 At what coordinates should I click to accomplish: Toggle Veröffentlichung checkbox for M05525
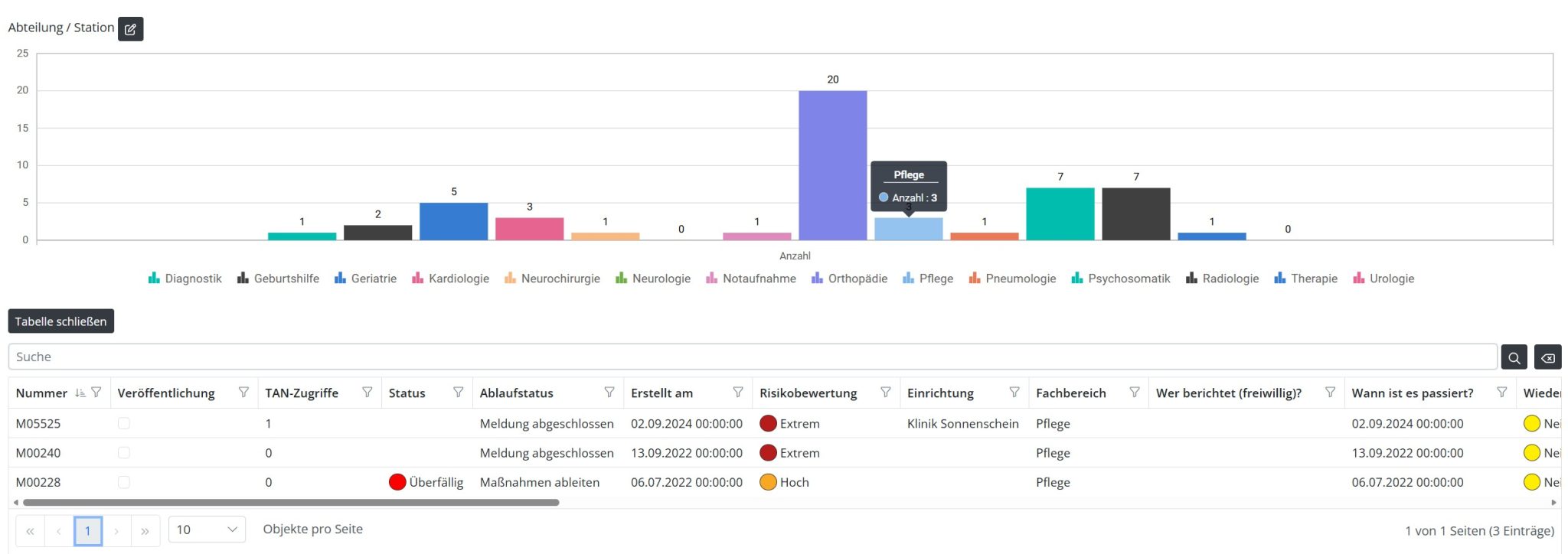tap(124, 423)
